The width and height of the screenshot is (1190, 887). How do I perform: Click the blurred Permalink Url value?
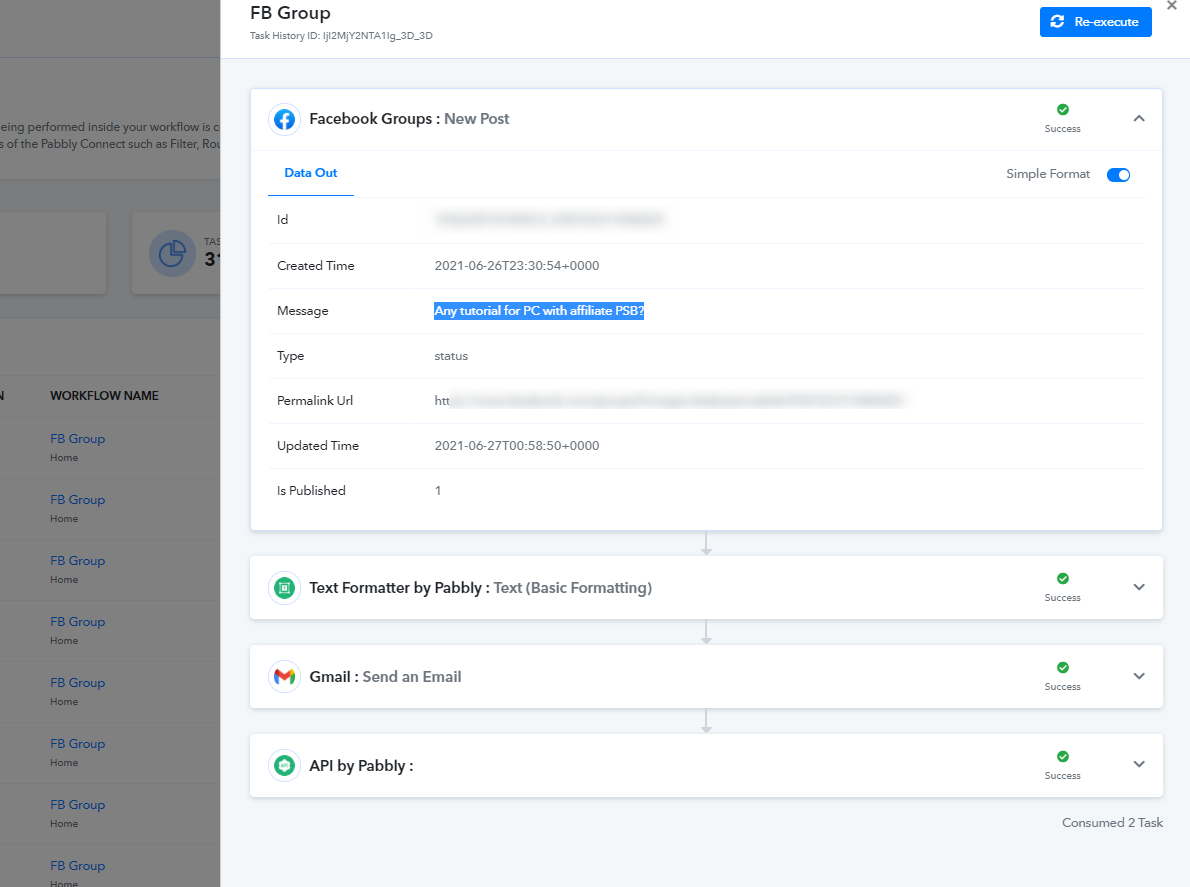point(669,401)
